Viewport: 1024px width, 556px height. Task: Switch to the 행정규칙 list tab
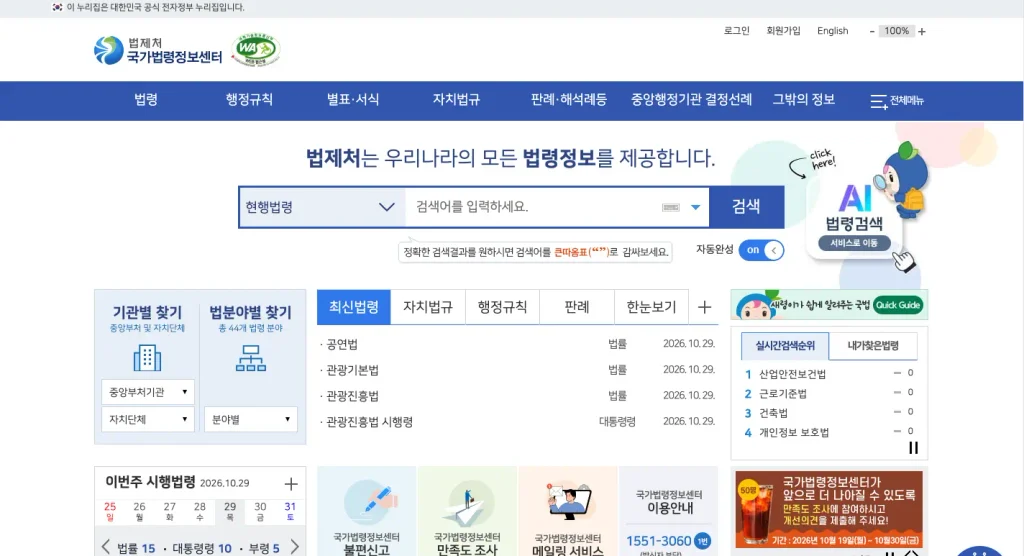[x=502, y=307]
